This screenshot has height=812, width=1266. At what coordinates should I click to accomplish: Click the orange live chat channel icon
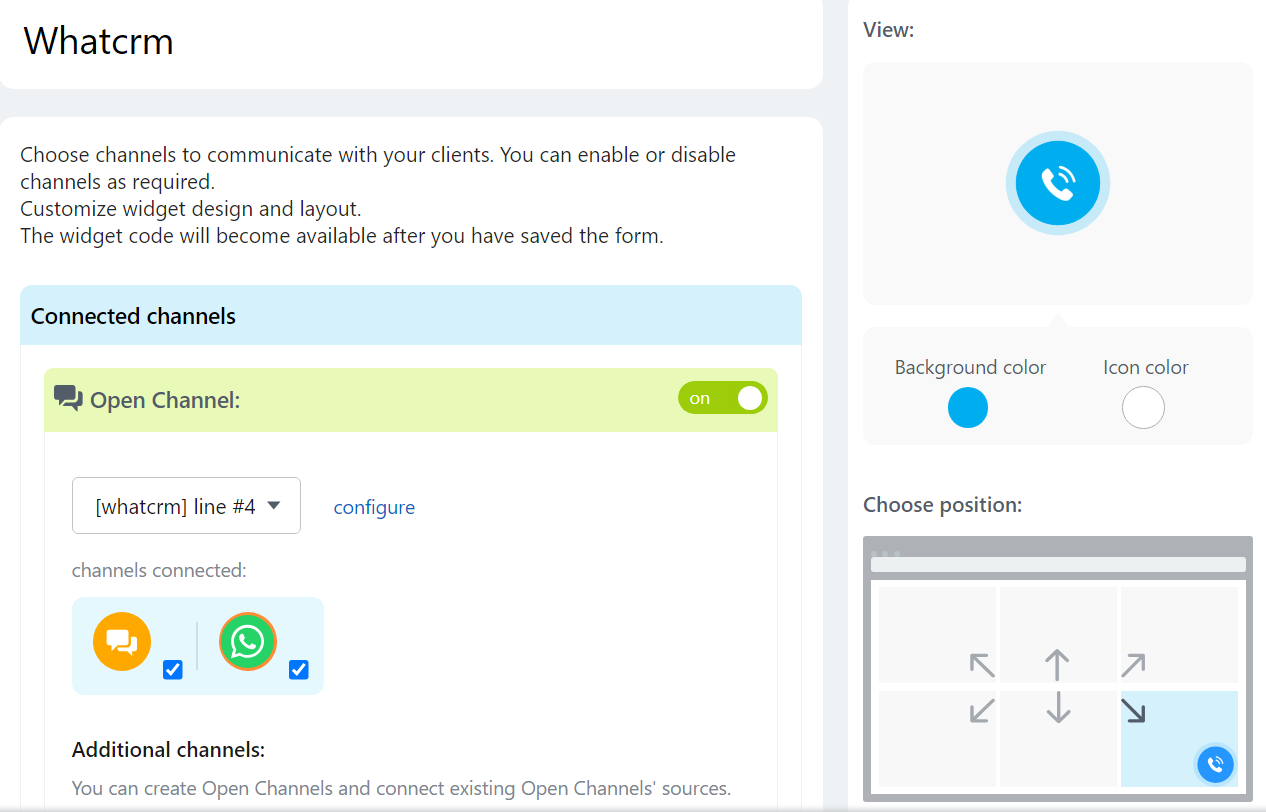pos(122,641)
